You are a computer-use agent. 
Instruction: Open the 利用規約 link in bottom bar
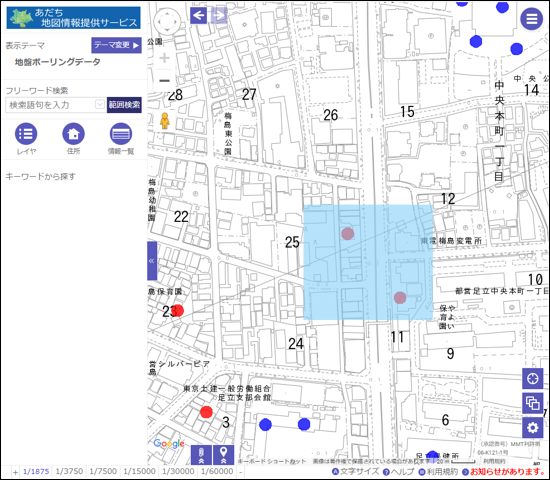click(439, 472)
